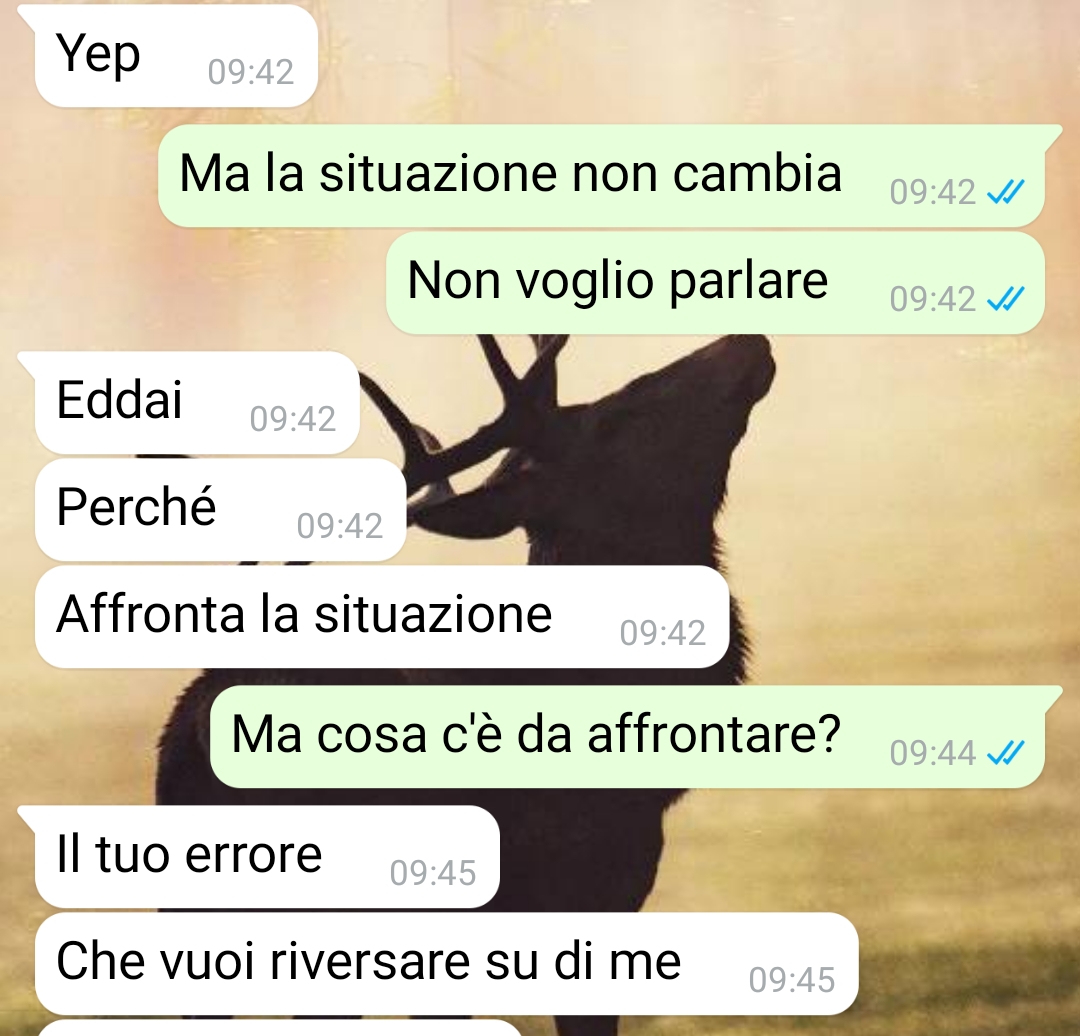
Task: Click the double-check ticks beside 09:44
Action: tap(1006, 753)
